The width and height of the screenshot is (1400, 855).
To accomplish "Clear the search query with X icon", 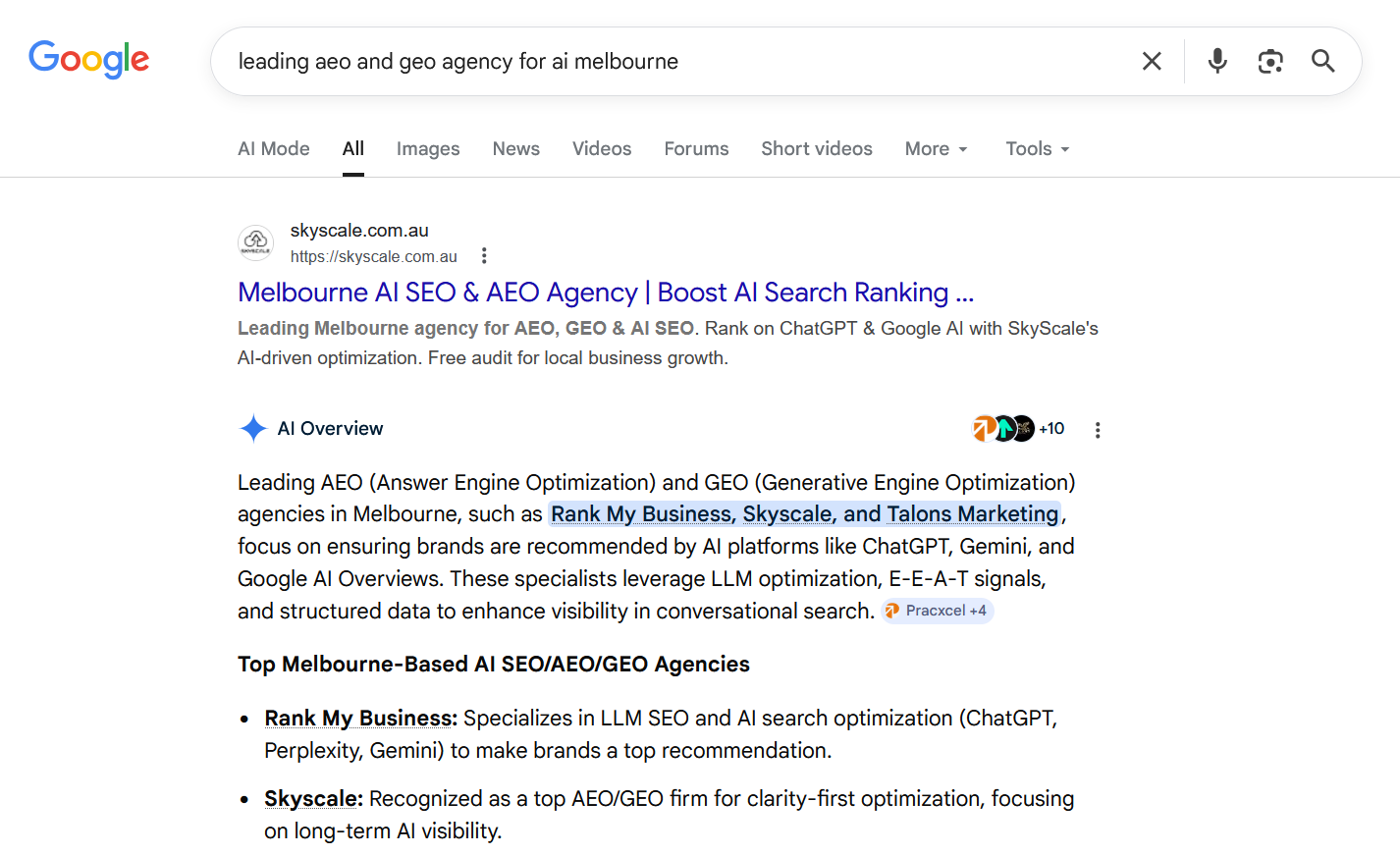I will 1152,61.
